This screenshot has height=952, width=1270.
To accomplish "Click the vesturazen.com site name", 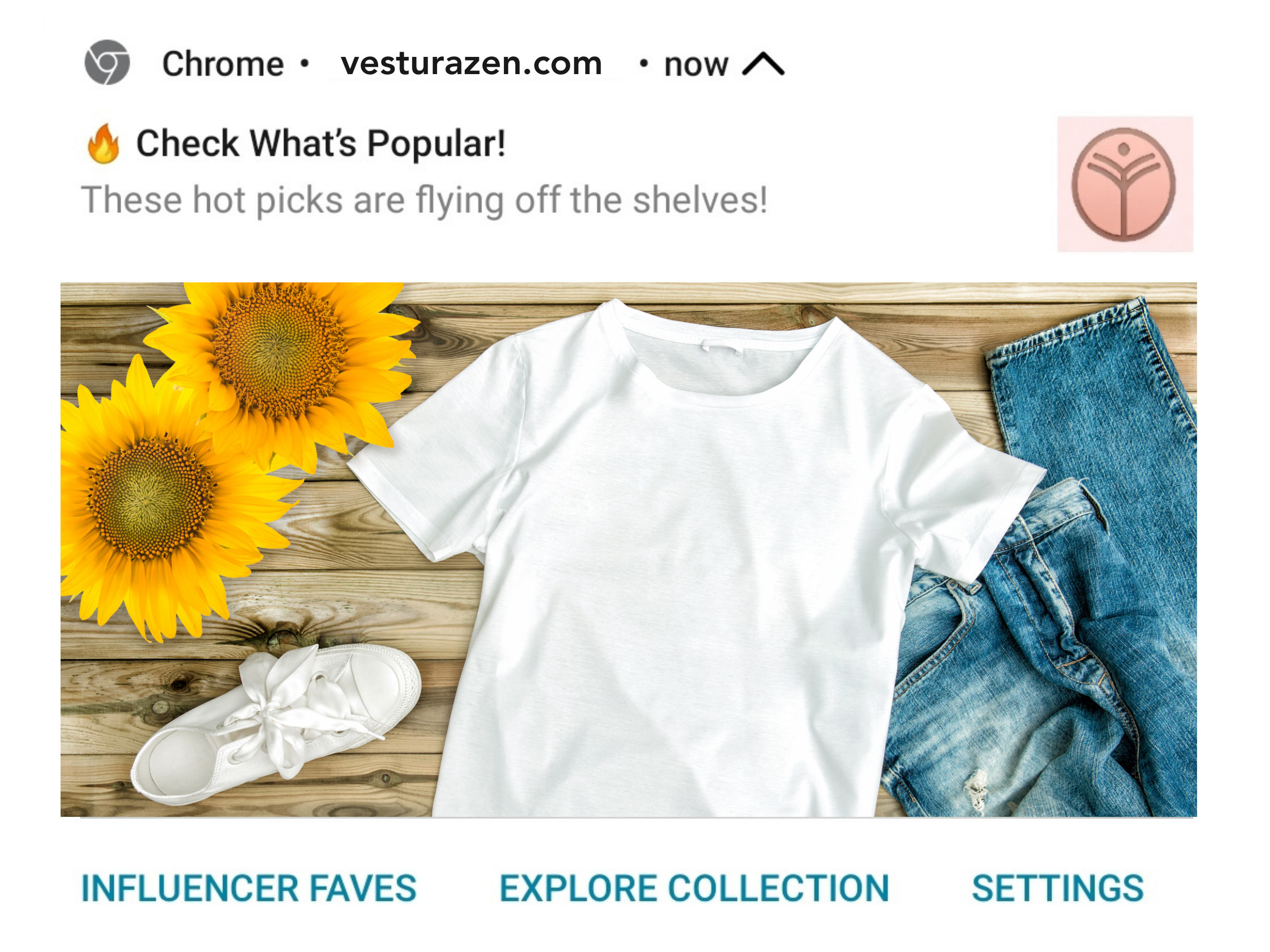I will [x=472, y=63].
